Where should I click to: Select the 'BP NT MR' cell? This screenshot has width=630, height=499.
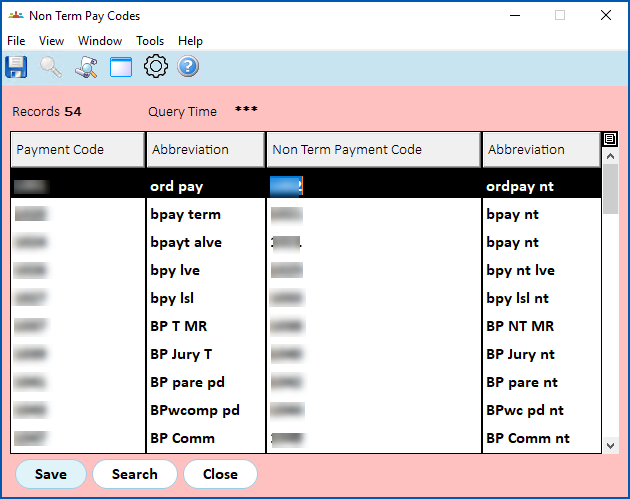point(542,326)
